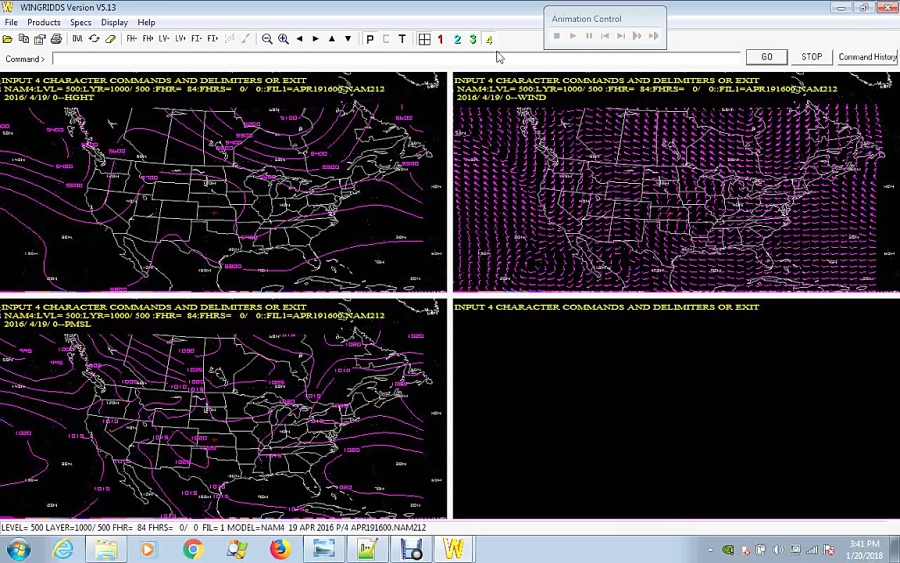Switch to window 3 using green 3 button
Viewport: 900px width, 563px height.
473,39
